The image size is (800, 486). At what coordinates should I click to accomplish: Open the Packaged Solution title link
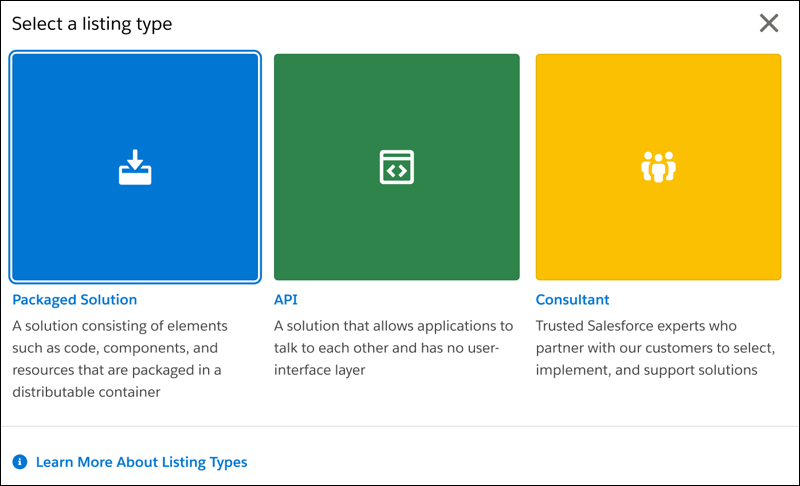(74, 299)
